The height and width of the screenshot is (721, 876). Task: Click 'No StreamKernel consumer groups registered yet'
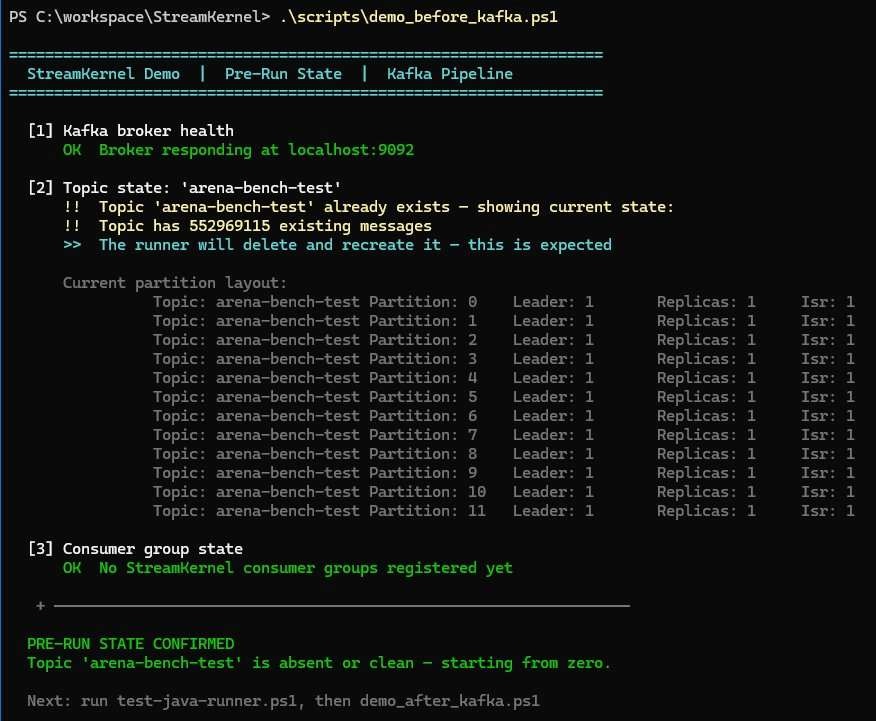[306, 568]
